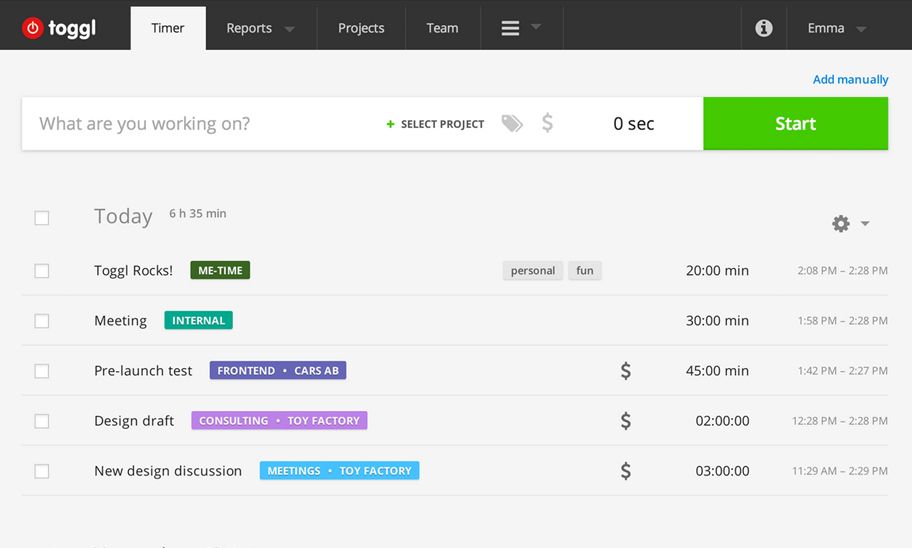Click the Toggl logo icon
912x548 pixels.
33,29
